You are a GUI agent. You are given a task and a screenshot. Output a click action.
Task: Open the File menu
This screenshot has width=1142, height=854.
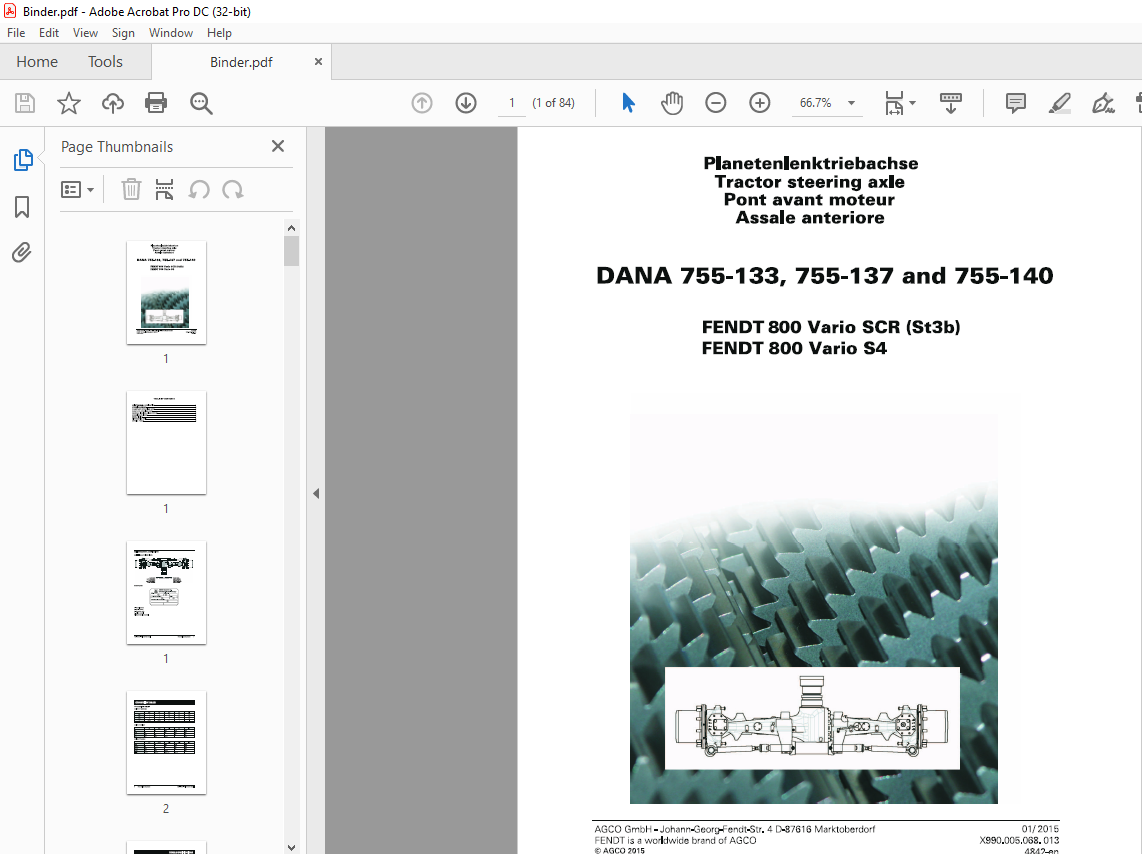click(16, 33)
